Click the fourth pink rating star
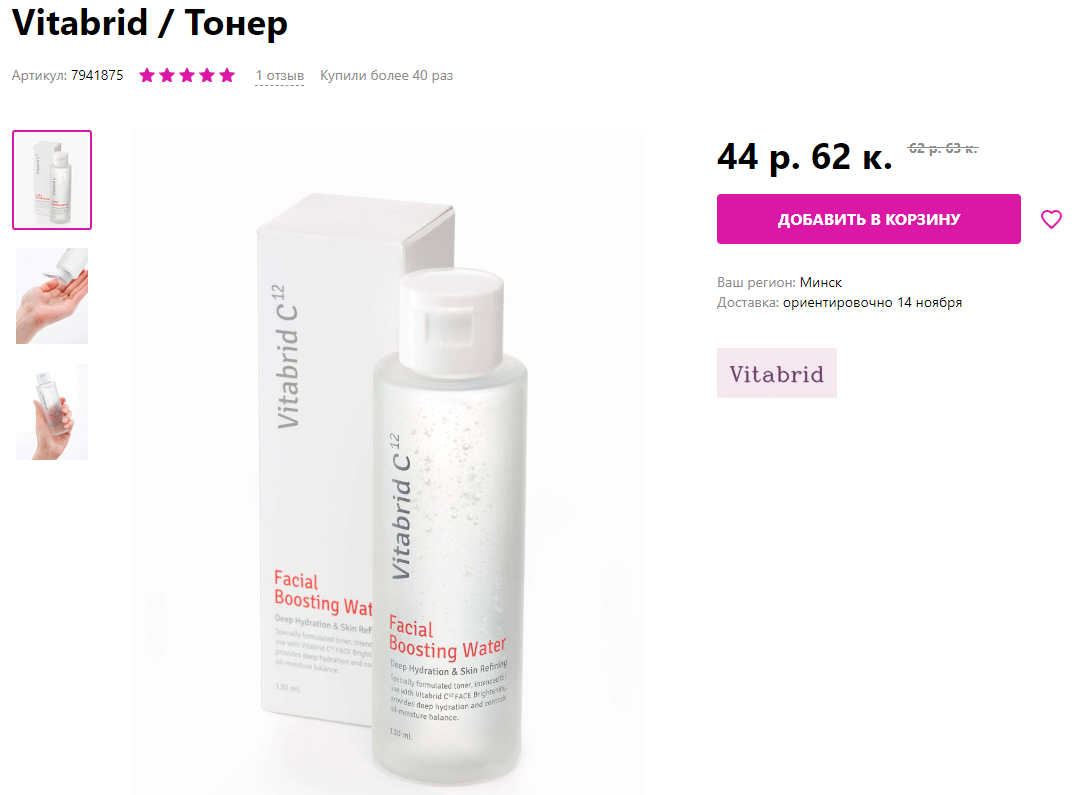The width and height of the screenshot is (1087, 795). coord(207,76)
